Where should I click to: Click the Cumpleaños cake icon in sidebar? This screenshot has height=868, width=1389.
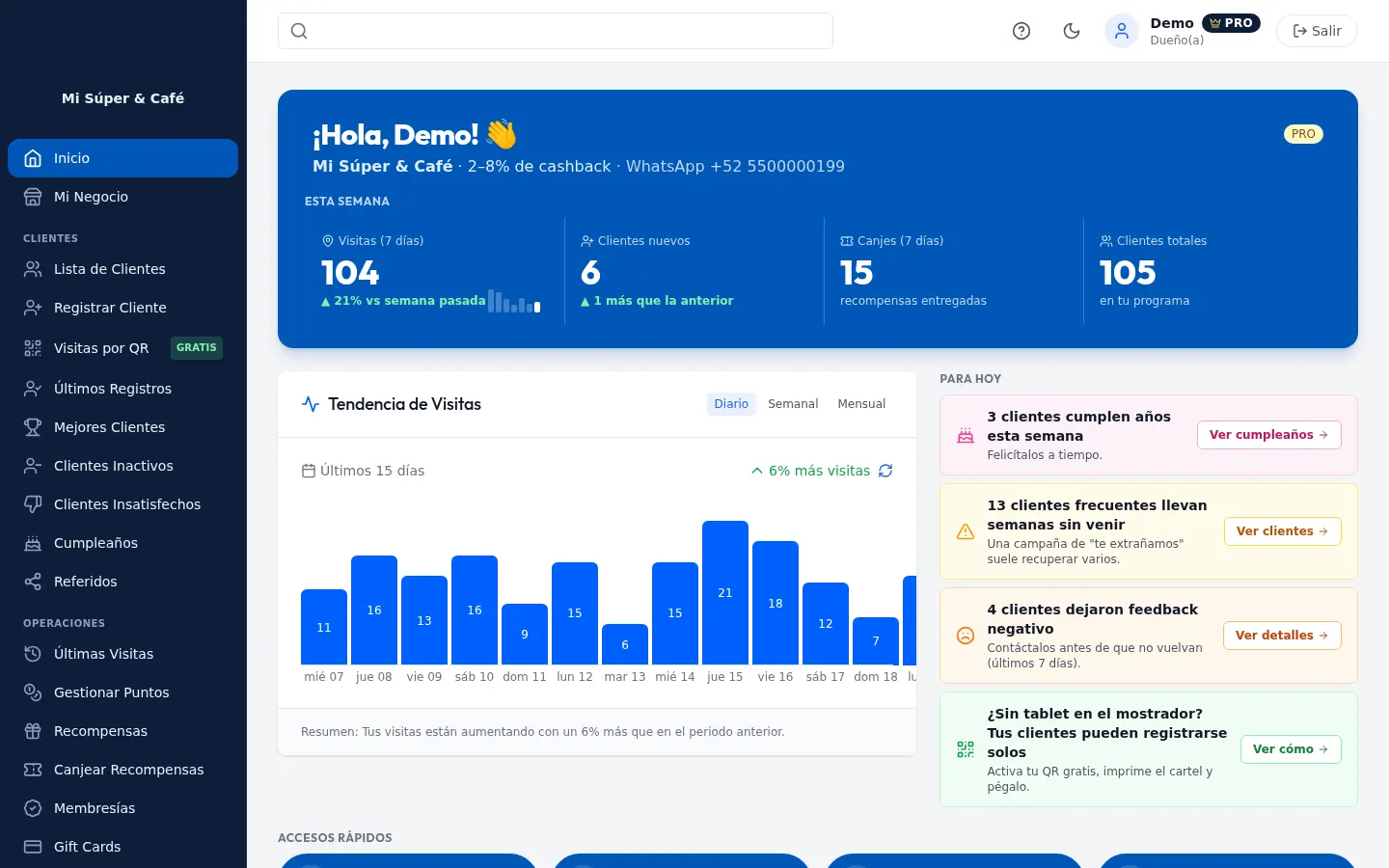33,543
